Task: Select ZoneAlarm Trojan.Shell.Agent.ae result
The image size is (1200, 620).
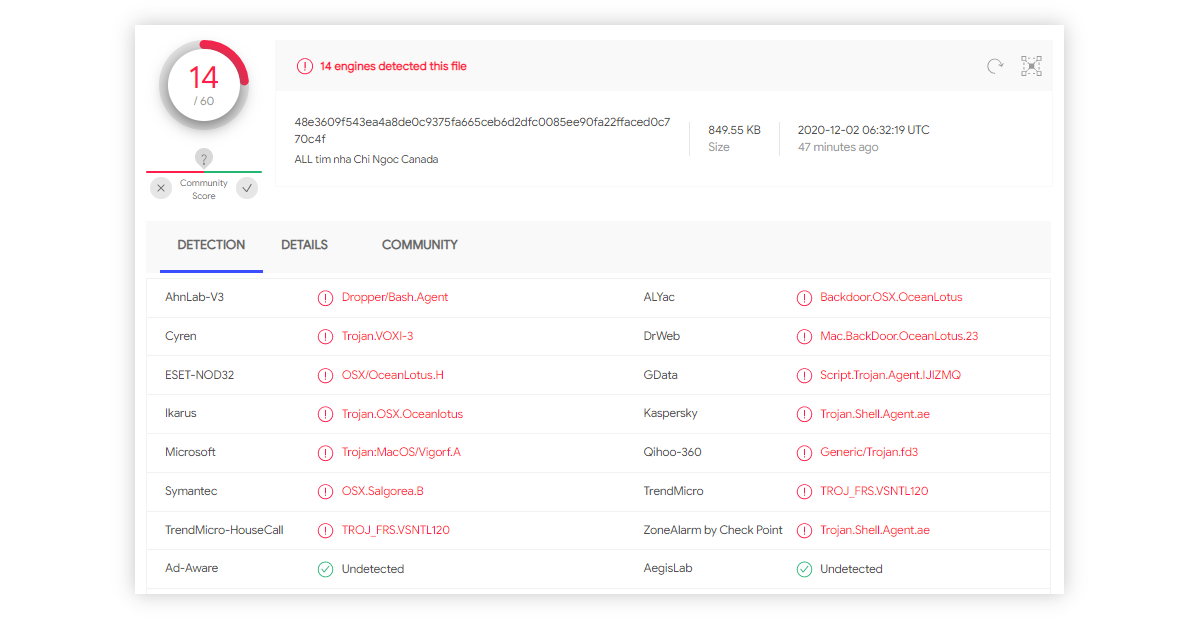Action: [x=875, y=530]
